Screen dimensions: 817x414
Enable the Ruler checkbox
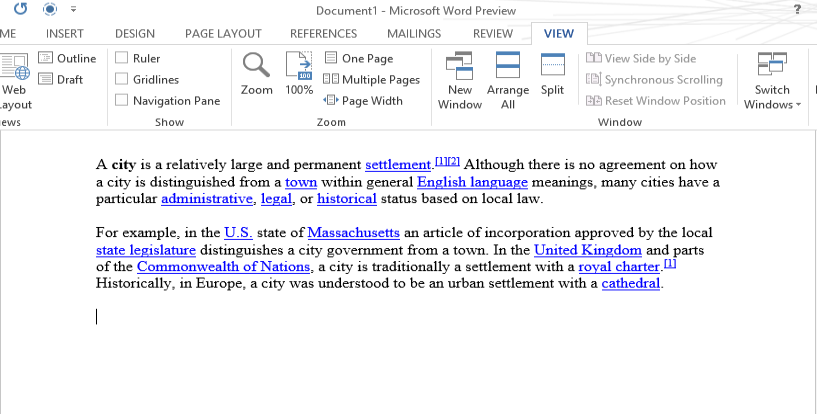121,57
